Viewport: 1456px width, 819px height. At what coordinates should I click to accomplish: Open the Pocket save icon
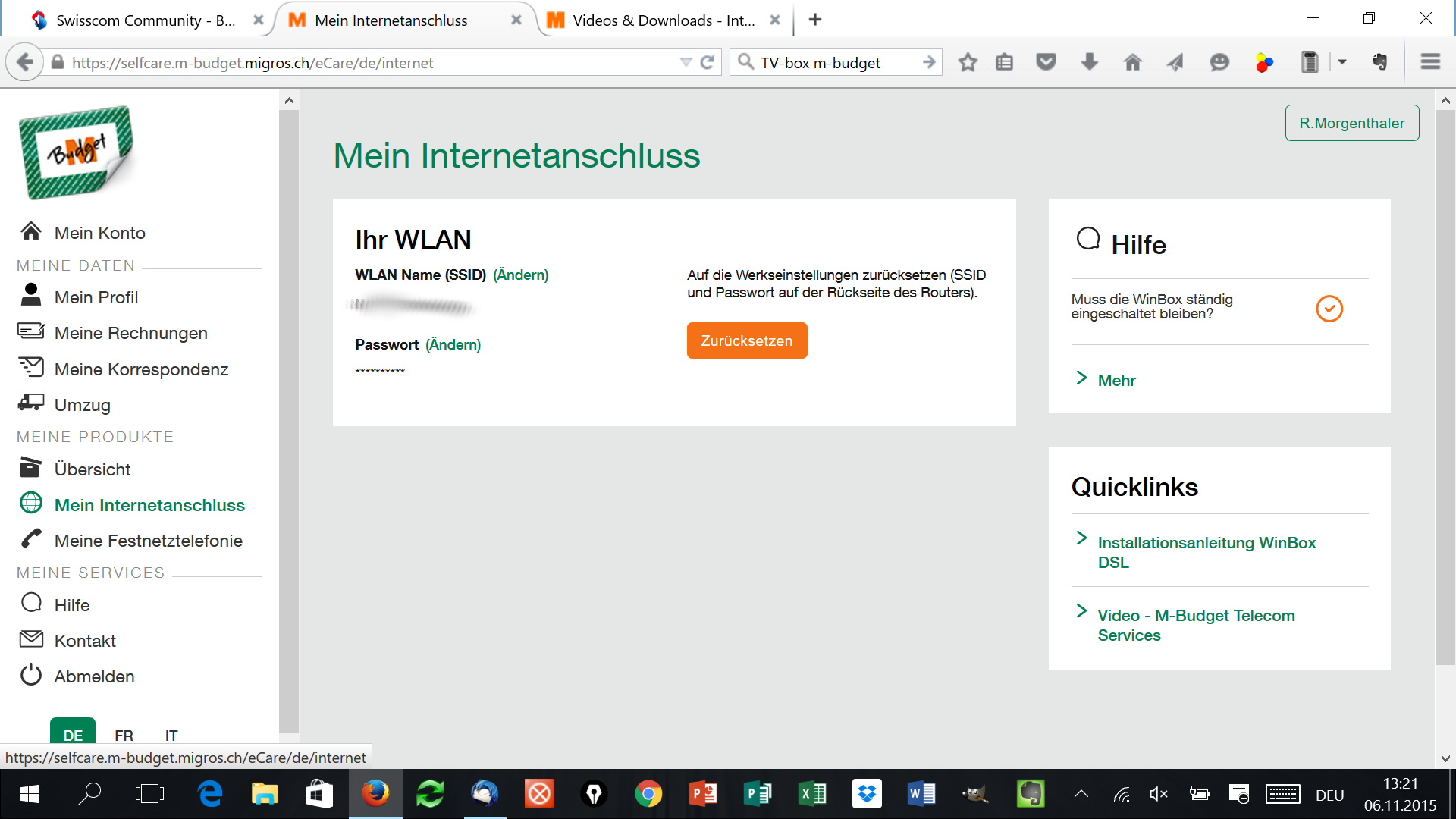[x=1046, y=62]
